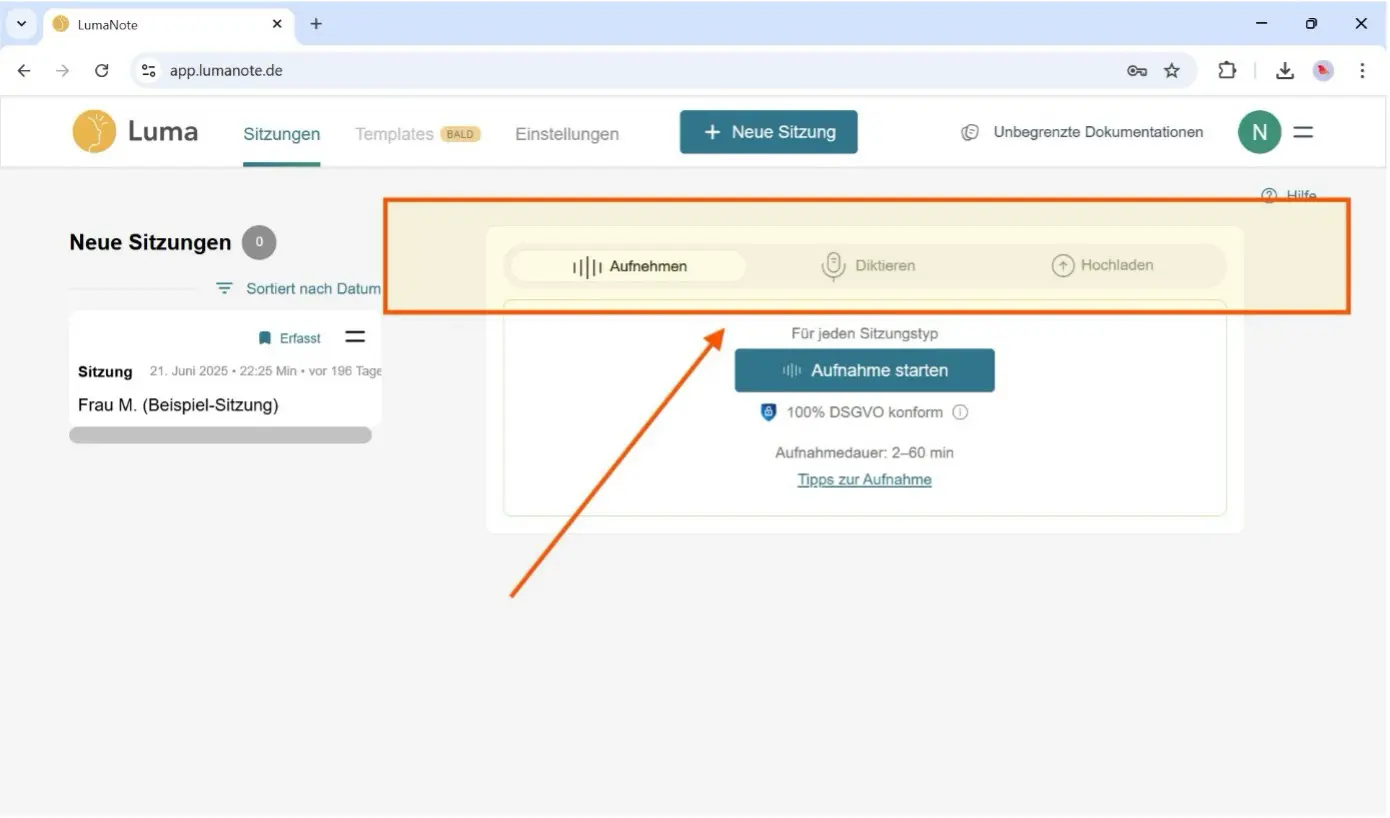Open the Einstellungen tab
This screenshot has width=1390, height=818.
click(x=567, y=134)
